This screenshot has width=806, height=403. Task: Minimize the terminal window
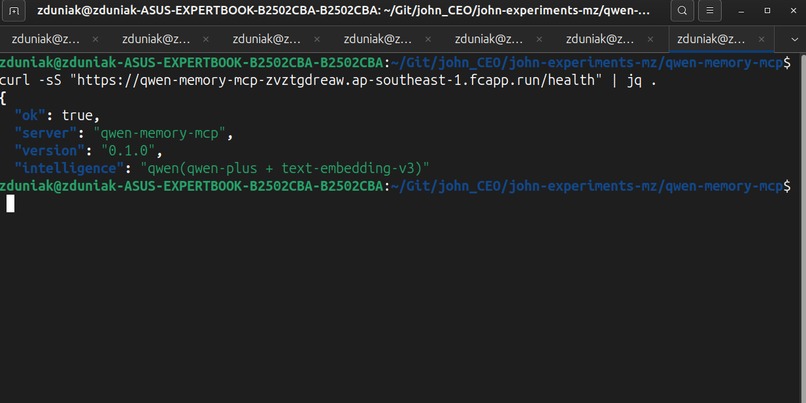tap(743, 11)
